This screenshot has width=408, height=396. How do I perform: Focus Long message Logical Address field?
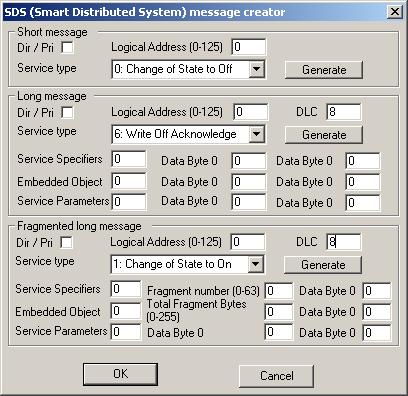coord(251,112)
